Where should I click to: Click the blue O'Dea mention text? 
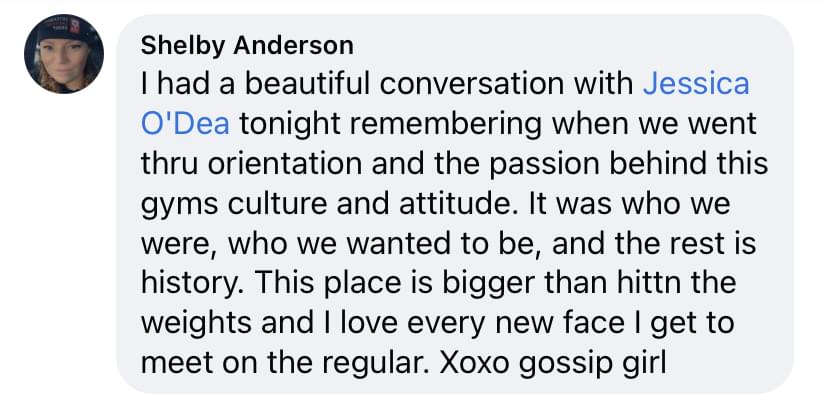(185, 124)
